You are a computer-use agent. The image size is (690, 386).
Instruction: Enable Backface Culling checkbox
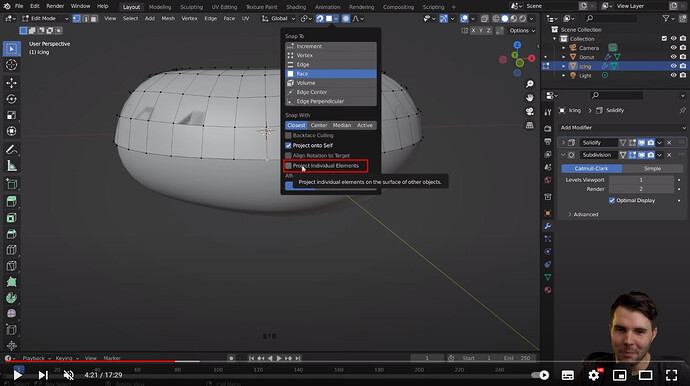click(288, 135)
